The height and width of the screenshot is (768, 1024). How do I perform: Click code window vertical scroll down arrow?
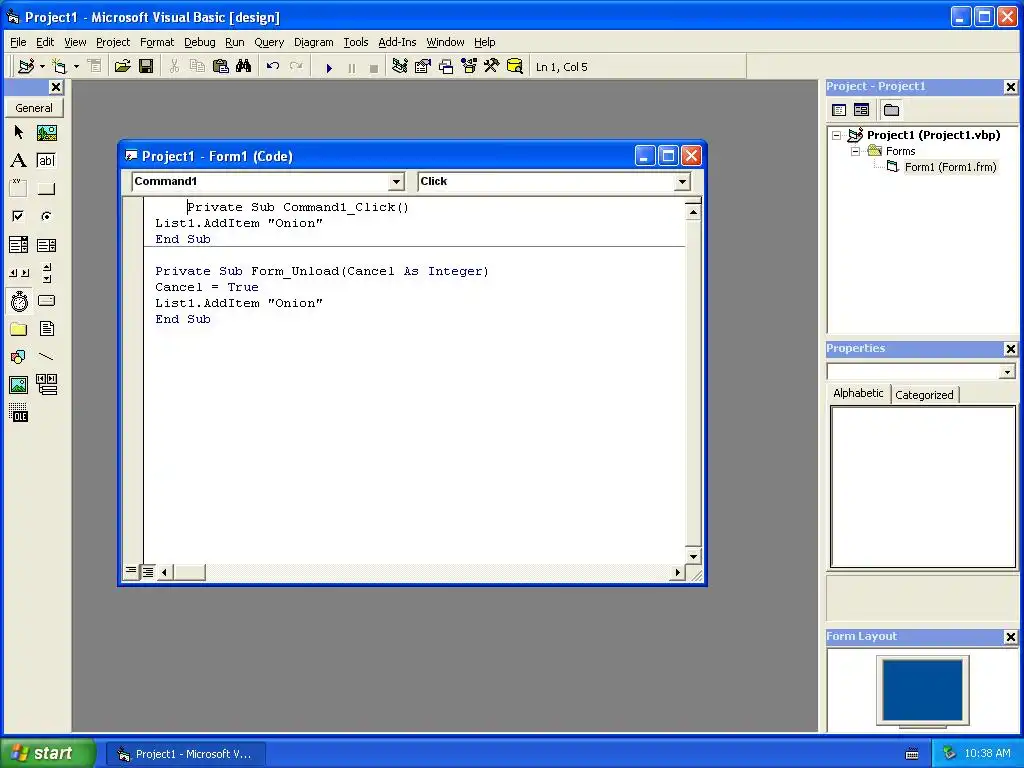(693, 556)
